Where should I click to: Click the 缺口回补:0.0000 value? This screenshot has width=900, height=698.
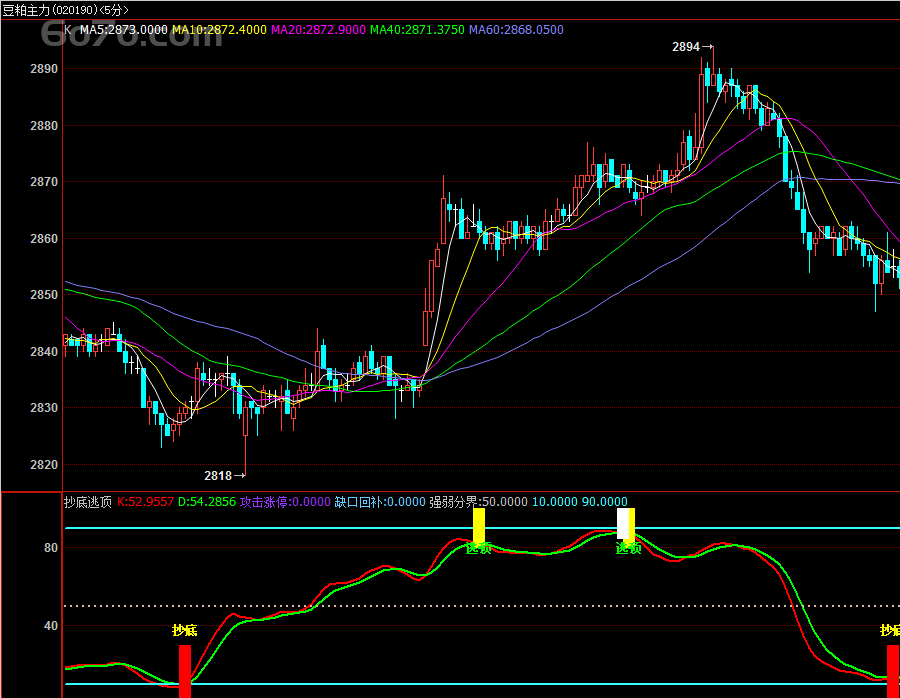(x=380, y=502)
